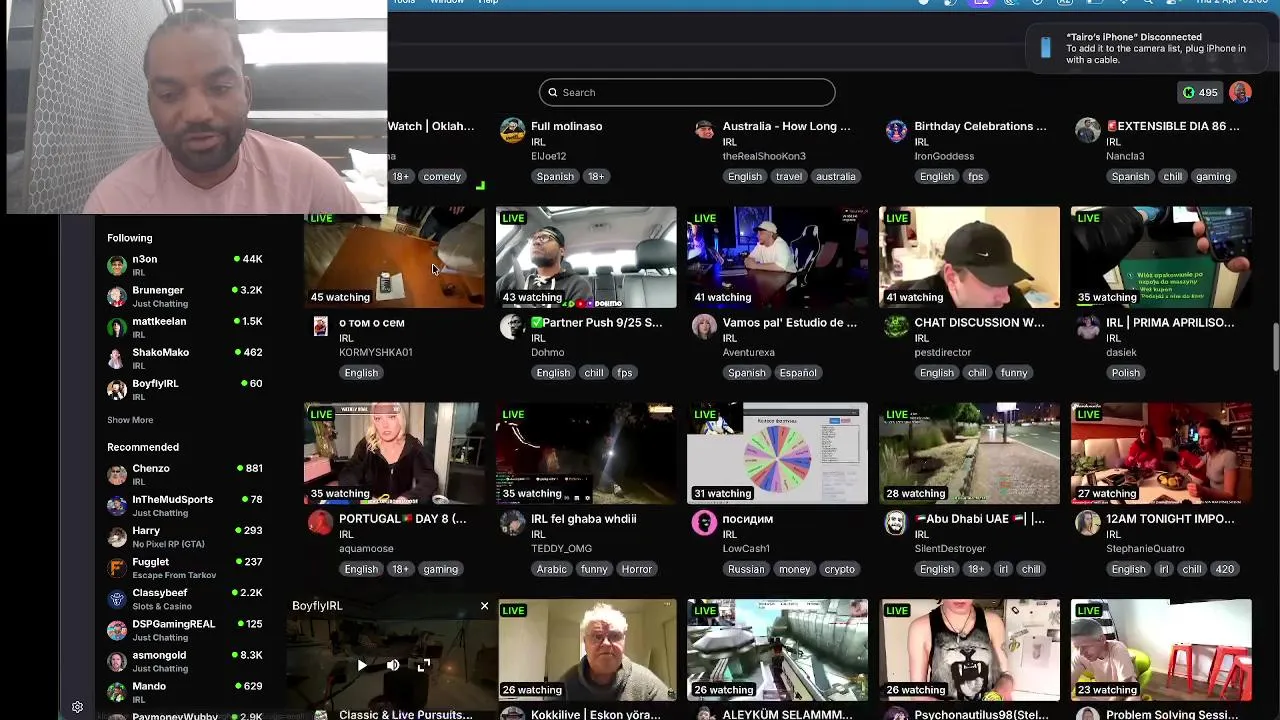Open ElJoe12's channel avatar
This screenshot has height=720, width=1280.
pyautogui.click(x=512, y=130)
